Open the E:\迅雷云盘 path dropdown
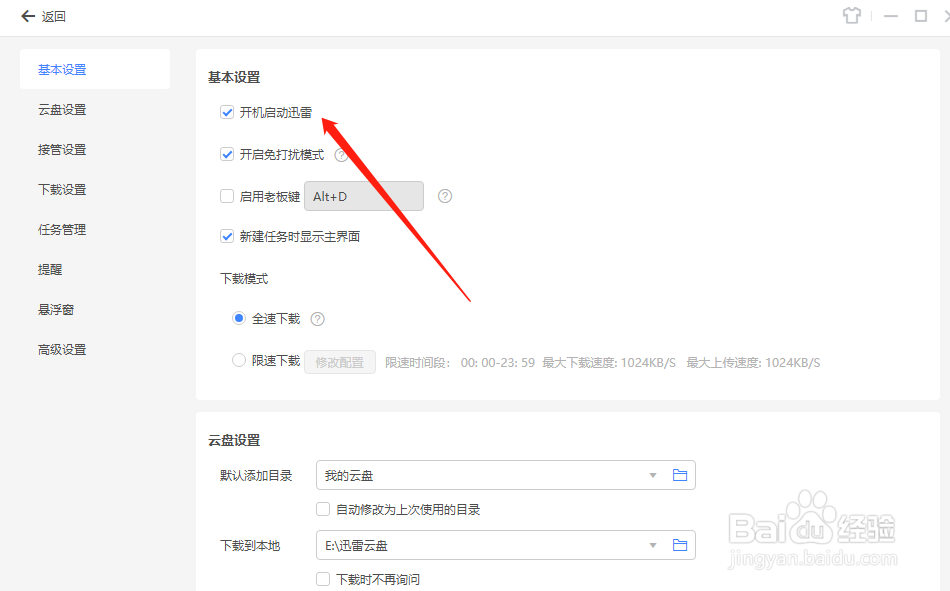 [x=652, y=545]
